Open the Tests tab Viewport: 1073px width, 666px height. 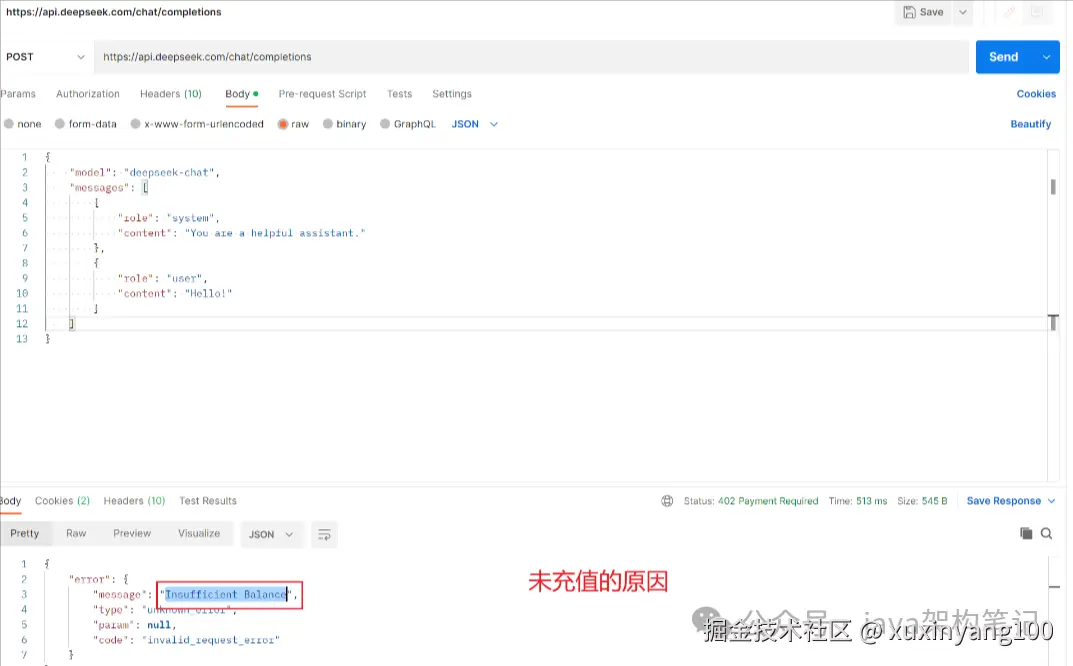(x=399, y=94)
